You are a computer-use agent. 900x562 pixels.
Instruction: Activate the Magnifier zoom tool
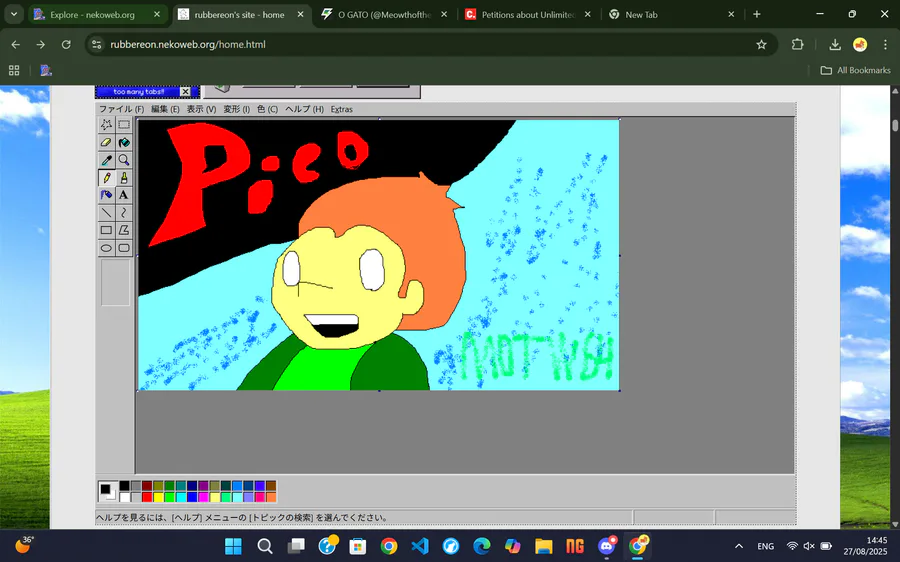(124, 160)
